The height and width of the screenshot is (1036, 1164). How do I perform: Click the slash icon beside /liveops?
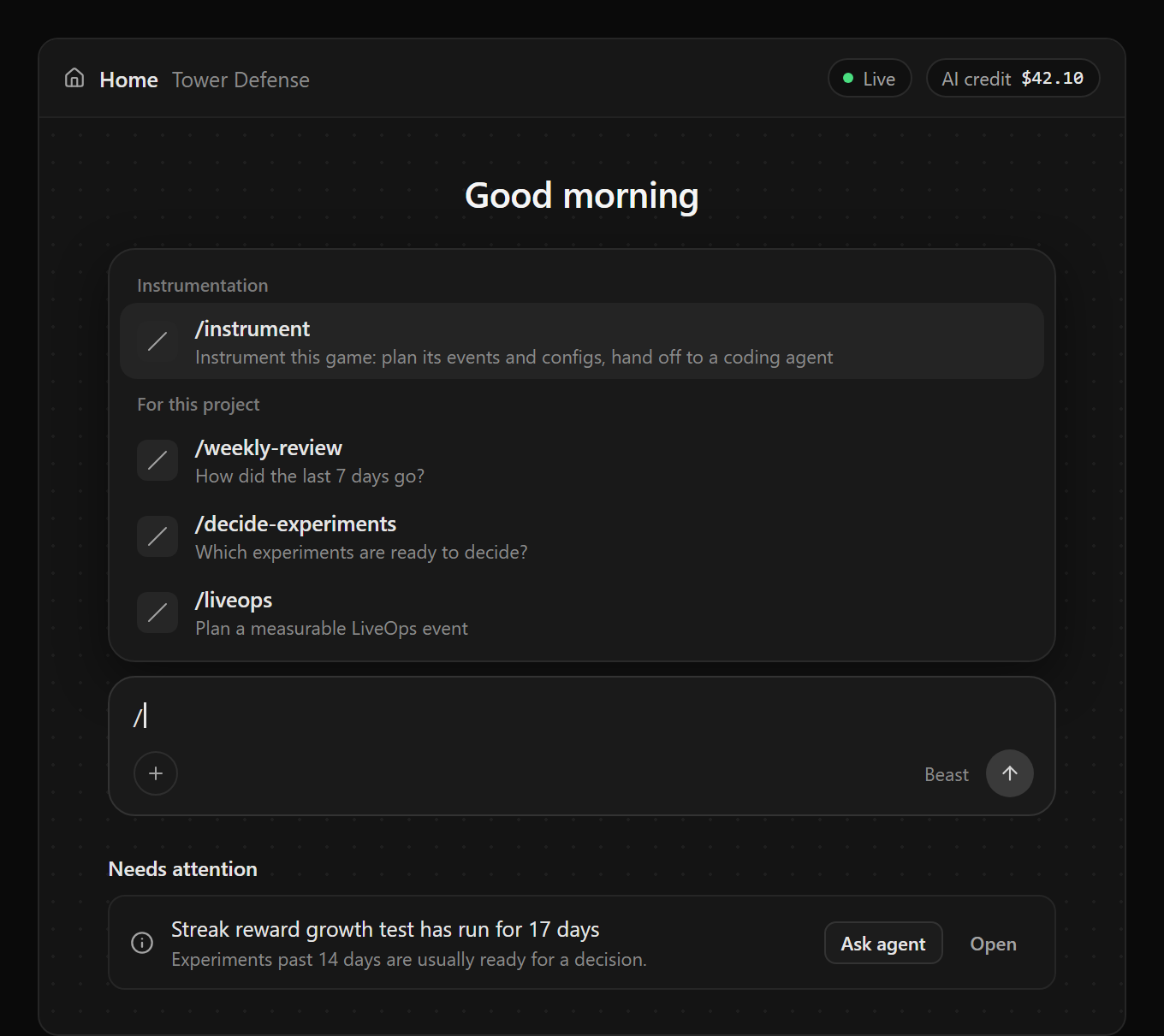point(157,613)
